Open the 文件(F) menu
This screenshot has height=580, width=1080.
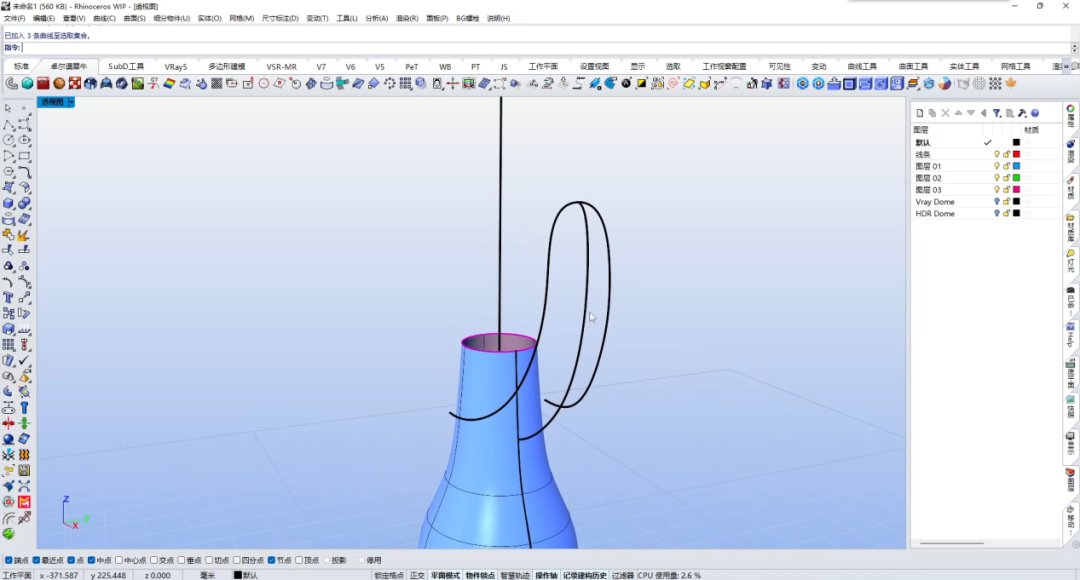14,19
